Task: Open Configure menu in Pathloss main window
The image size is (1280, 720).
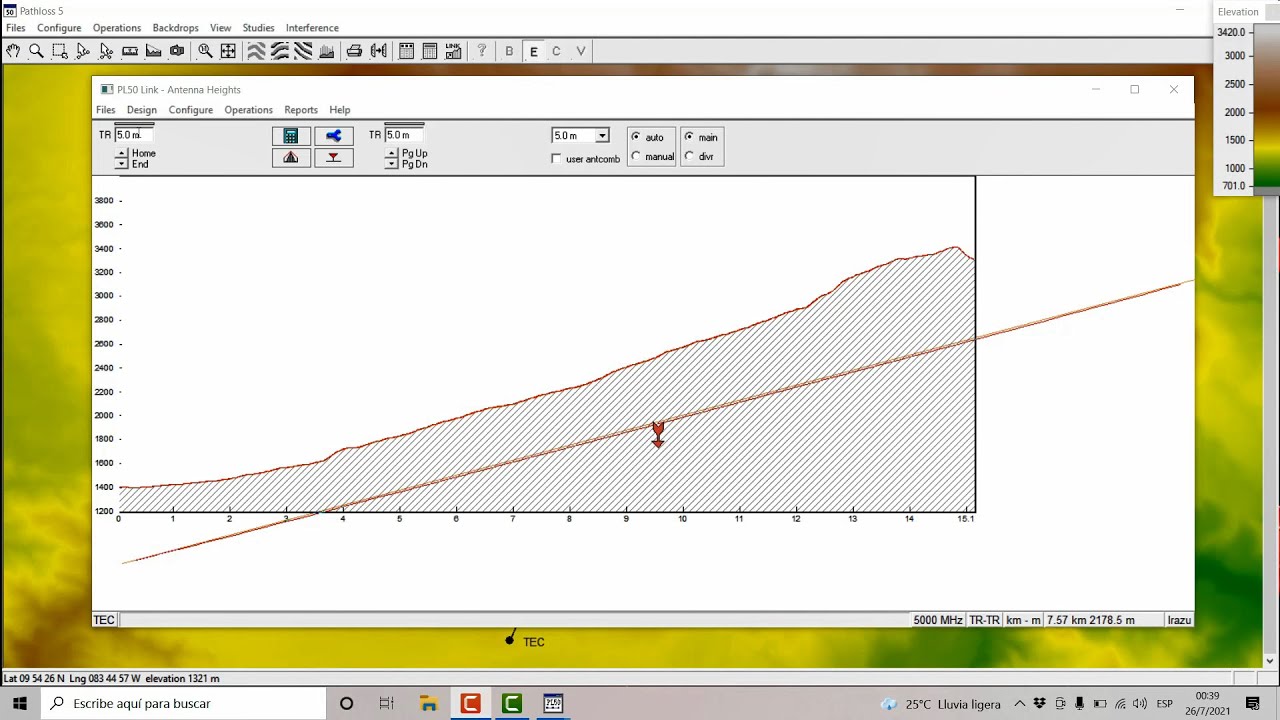Action: point(59,28)
